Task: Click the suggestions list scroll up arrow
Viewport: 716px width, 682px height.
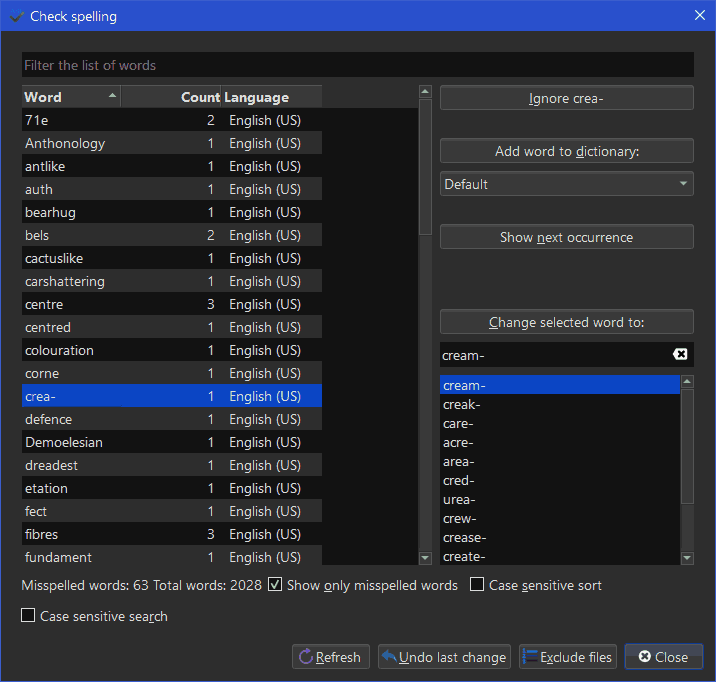Action: tap(687, 381)
